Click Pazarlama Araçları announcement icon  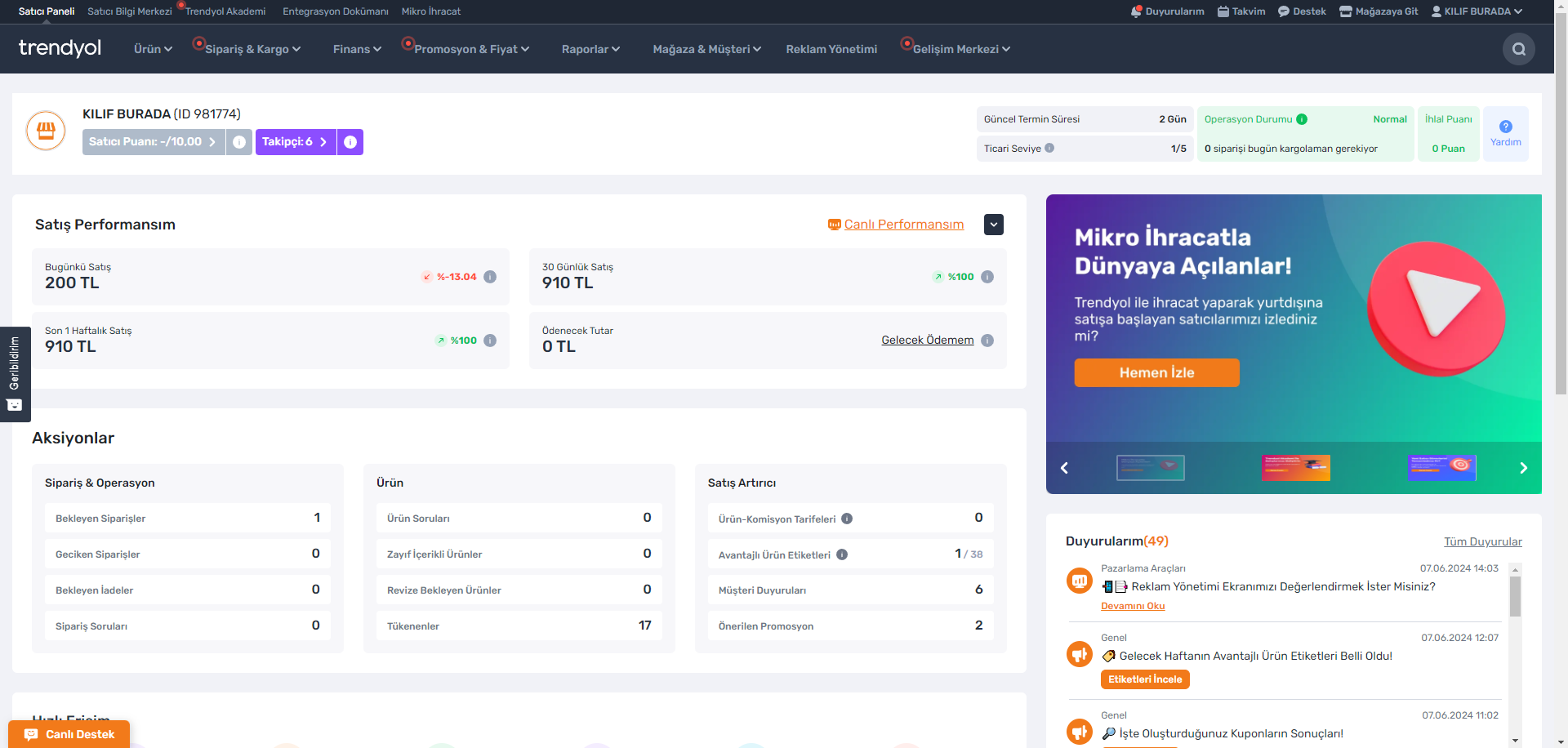[1080, 581]
